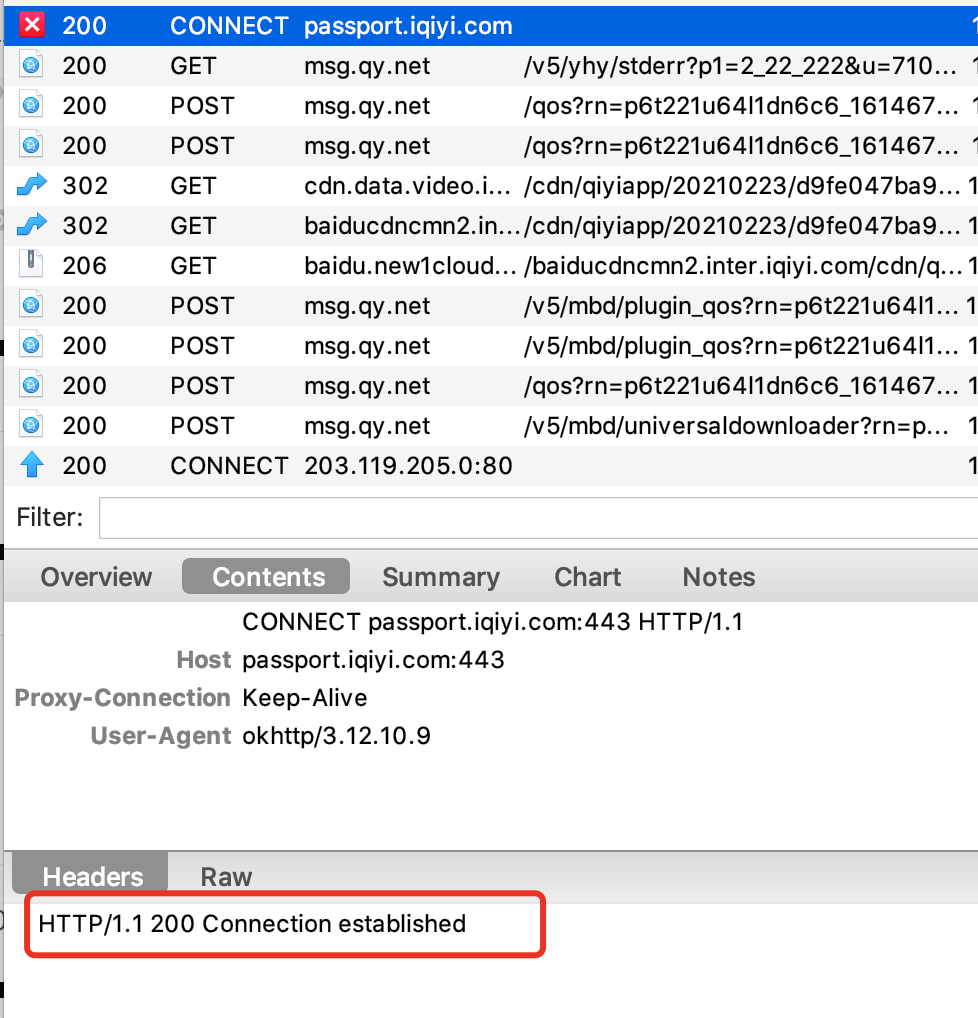This screenshot has width=978, height=1018.
Task: Click CONNECT method in passport.iqiyi.com row
Action: coord(229,26)
